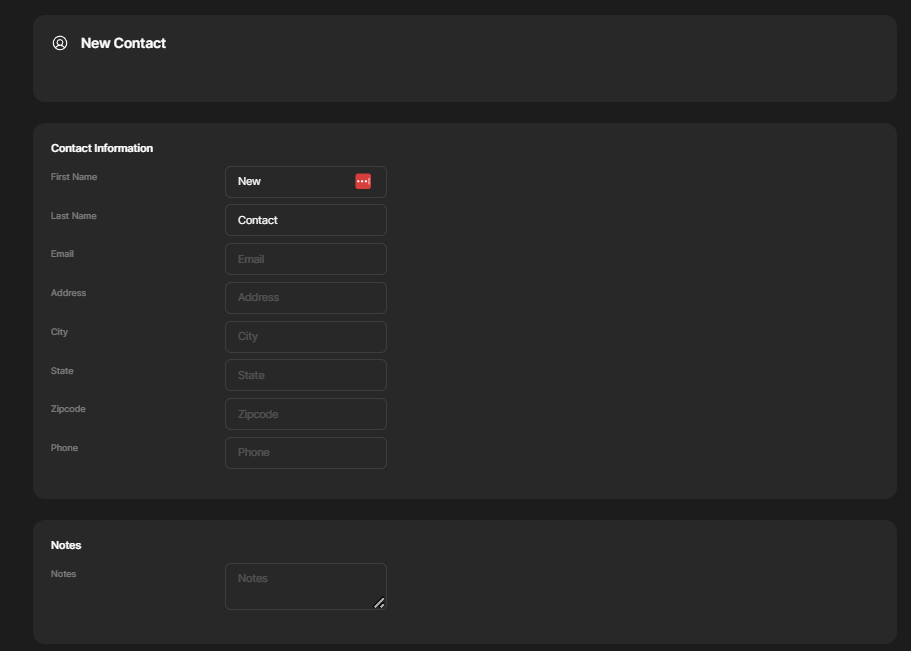Viewport: 911px width, 651px height.
Task: Click the Phone field label
Action: [64, 448]
